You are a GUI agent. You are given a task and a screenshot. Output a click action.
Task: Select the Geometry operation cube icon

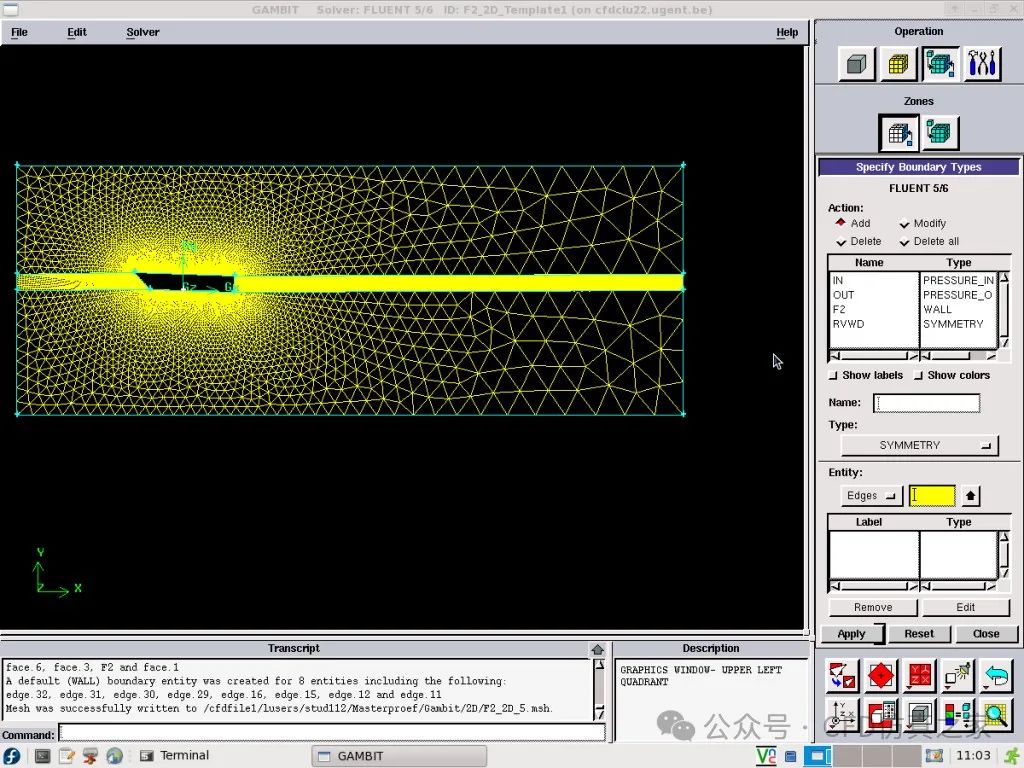(x=856, y=64)
